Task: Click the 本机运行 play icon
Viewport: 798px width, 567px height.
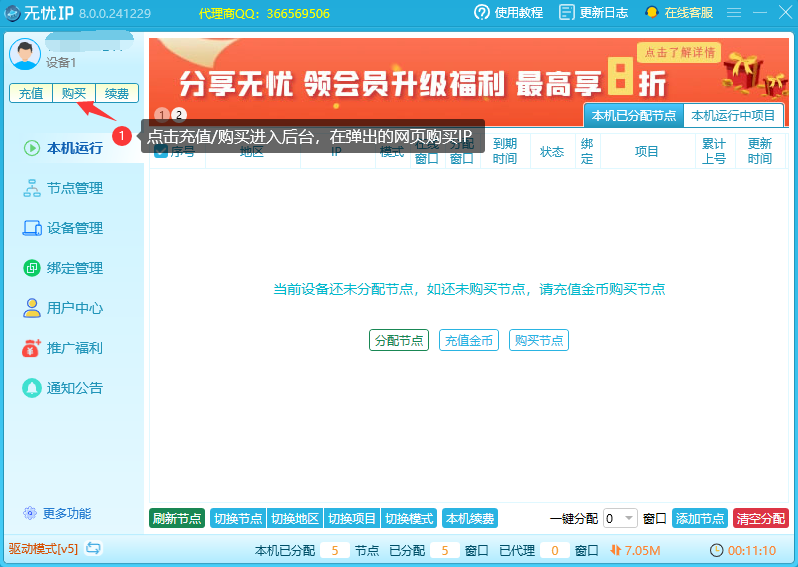Action: pyautogui.click(x=32, y=148)
